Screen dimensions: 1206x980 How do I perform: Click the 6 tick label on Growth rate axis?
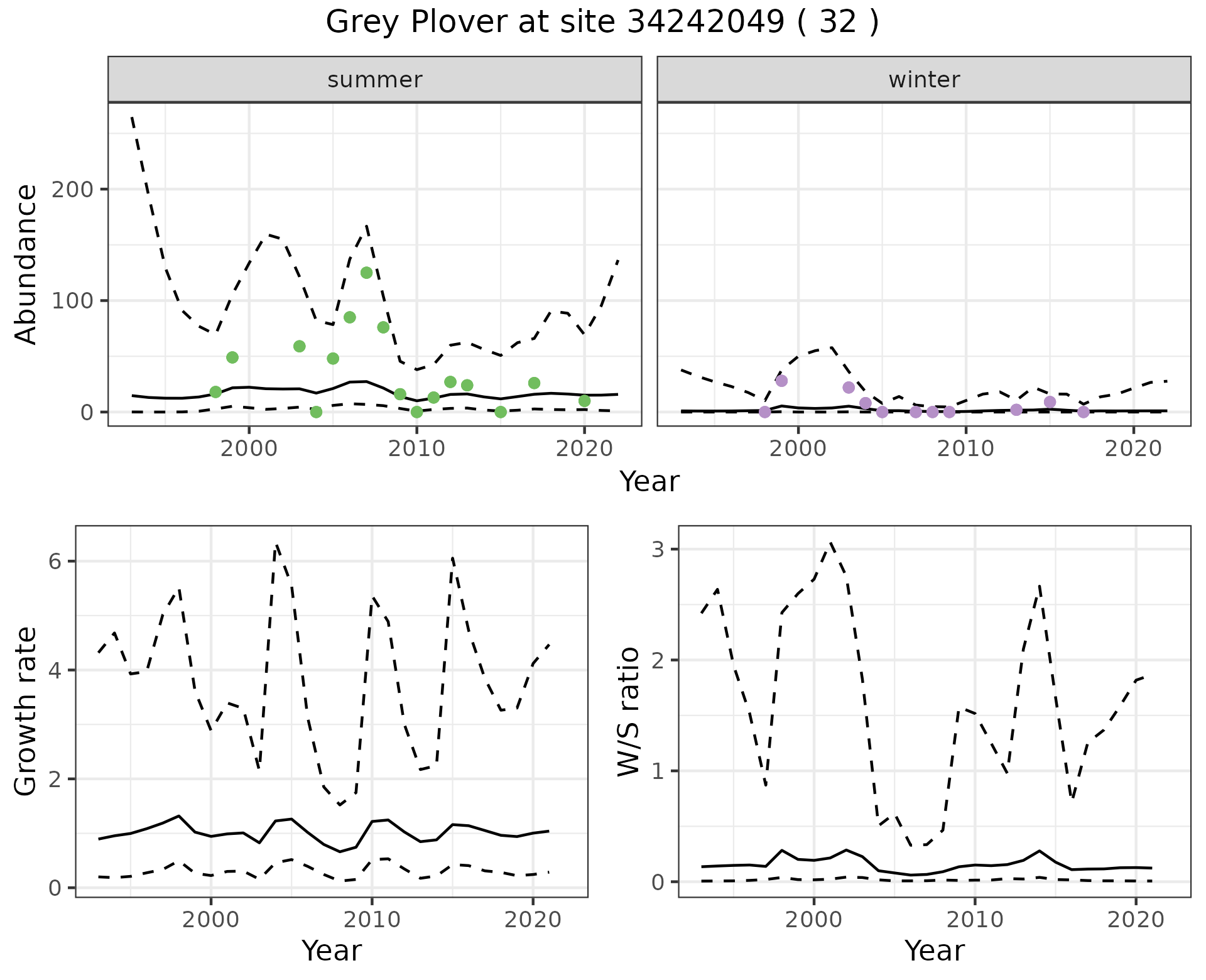tap(55, 561)
